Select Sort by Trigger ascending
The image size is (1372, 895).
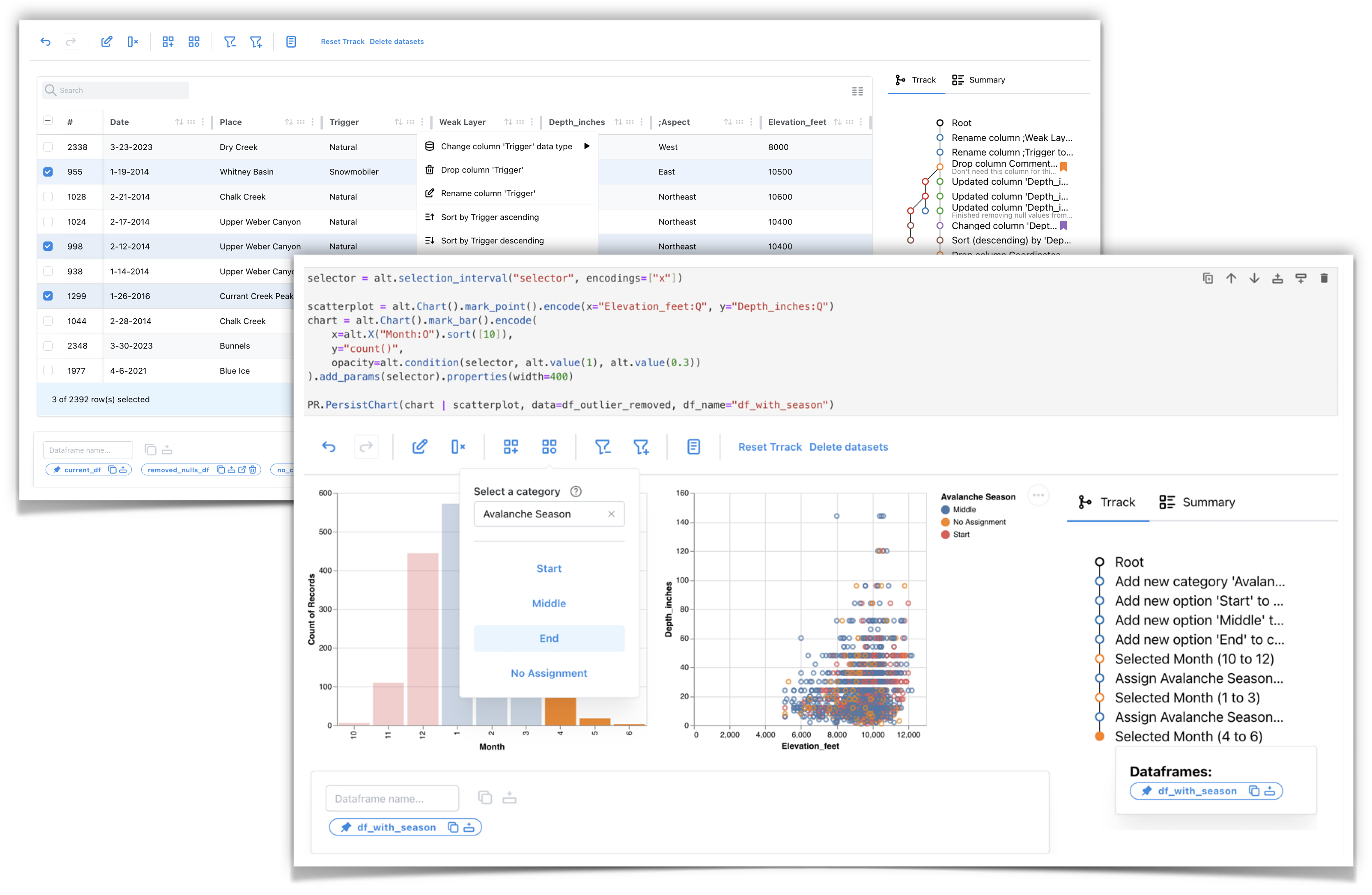click(x=507, y=217)
